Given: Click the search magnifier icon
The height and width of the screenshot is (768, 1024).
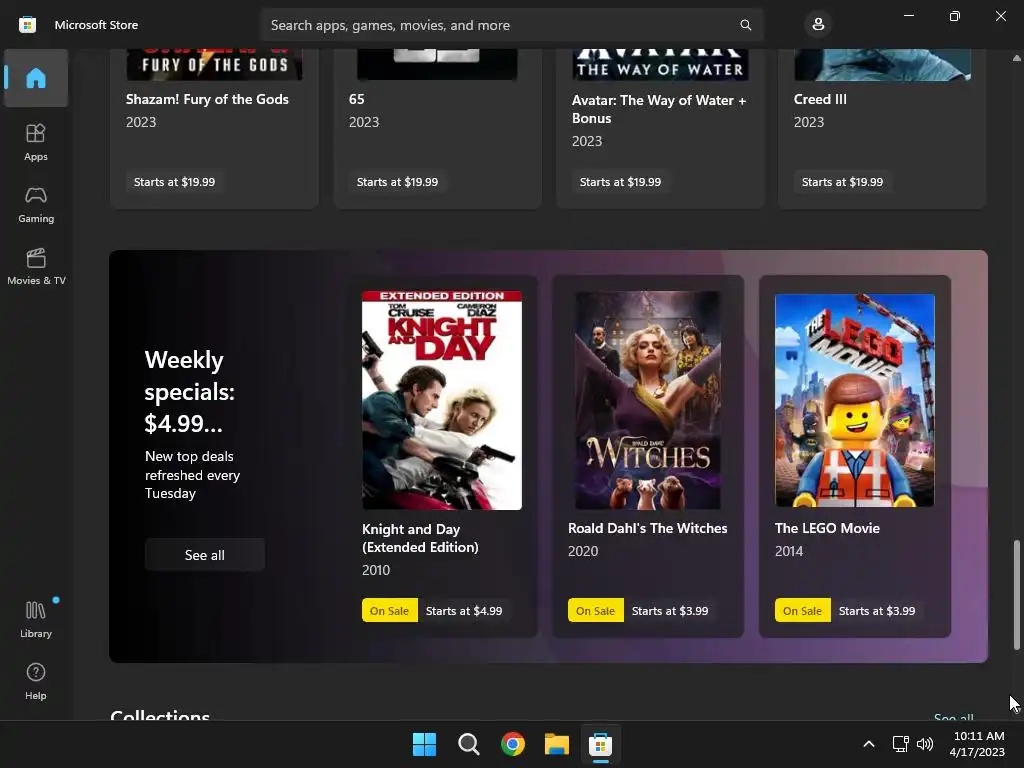Looking at the screenshot, I should (x=745, y=25).
